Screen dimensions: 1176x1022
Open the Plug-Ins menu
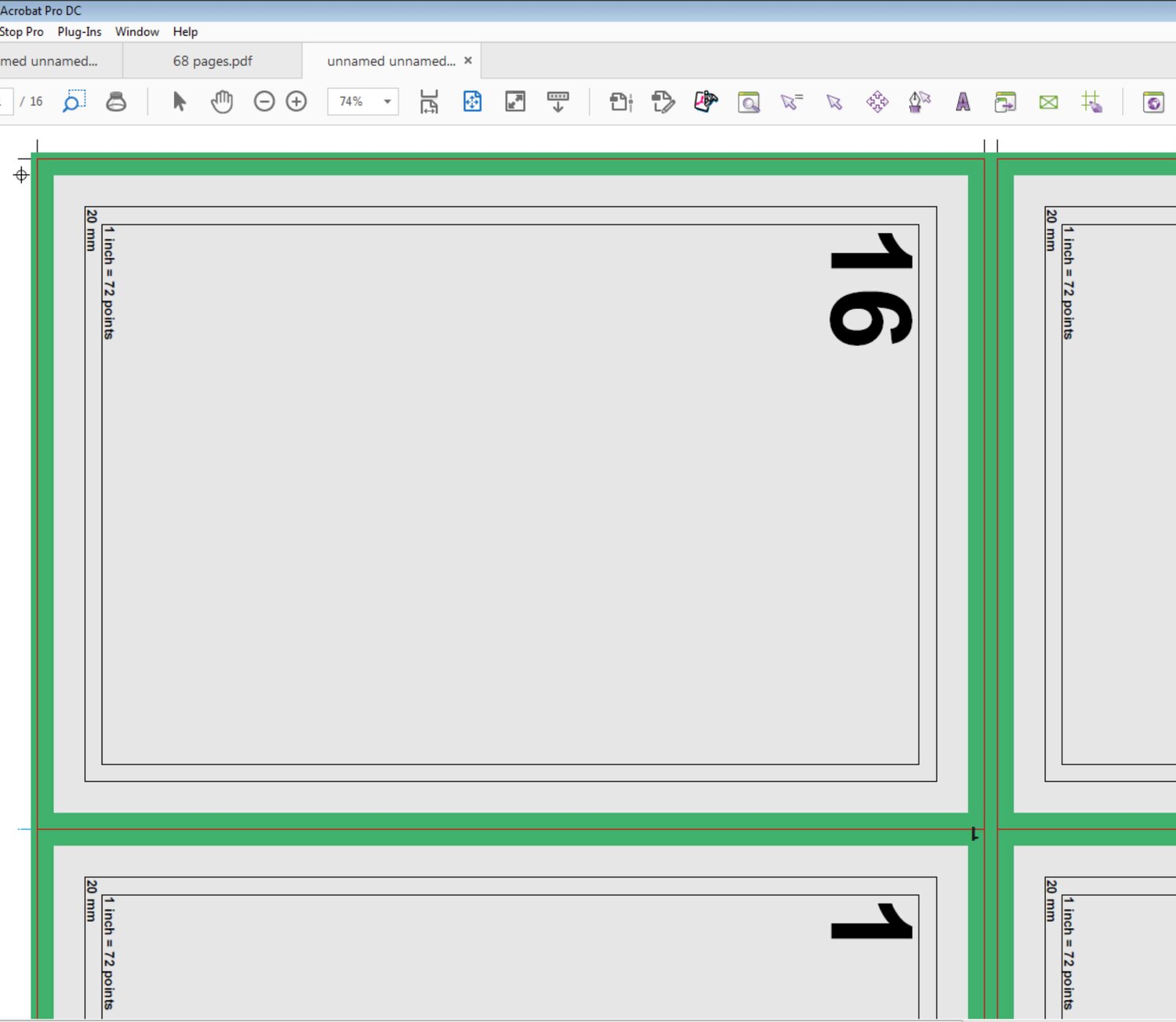pyautogui.click(x=79, y=31)
